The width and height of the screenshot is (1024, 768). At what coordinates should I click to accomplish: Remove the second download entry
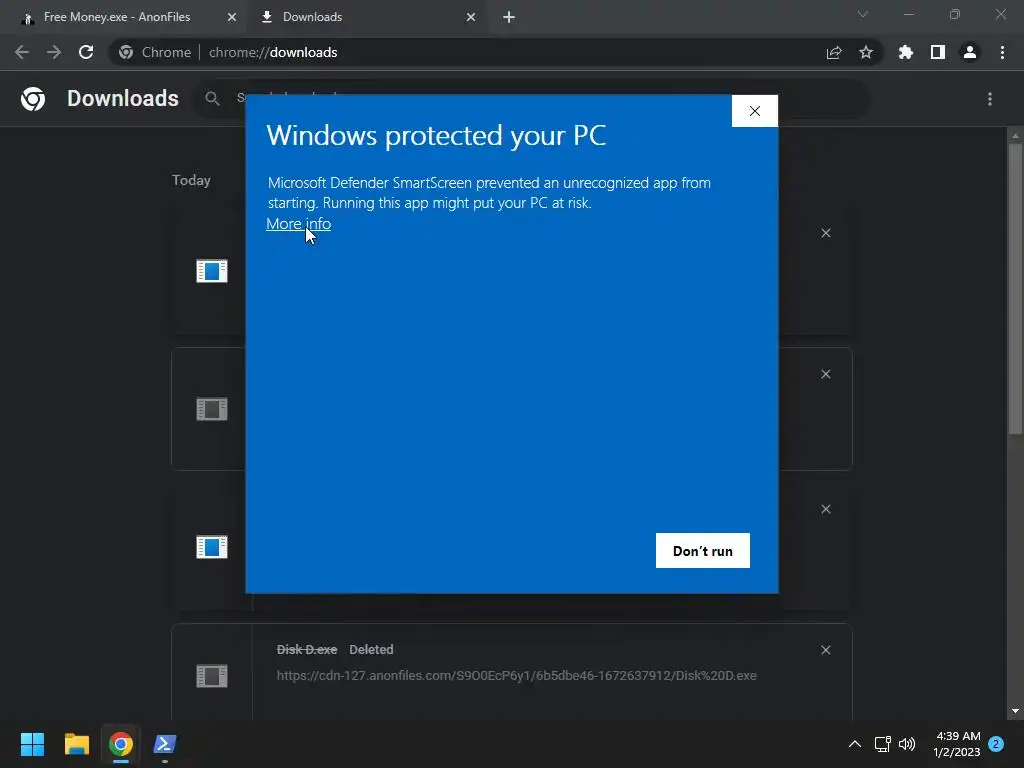coord(825,374)
